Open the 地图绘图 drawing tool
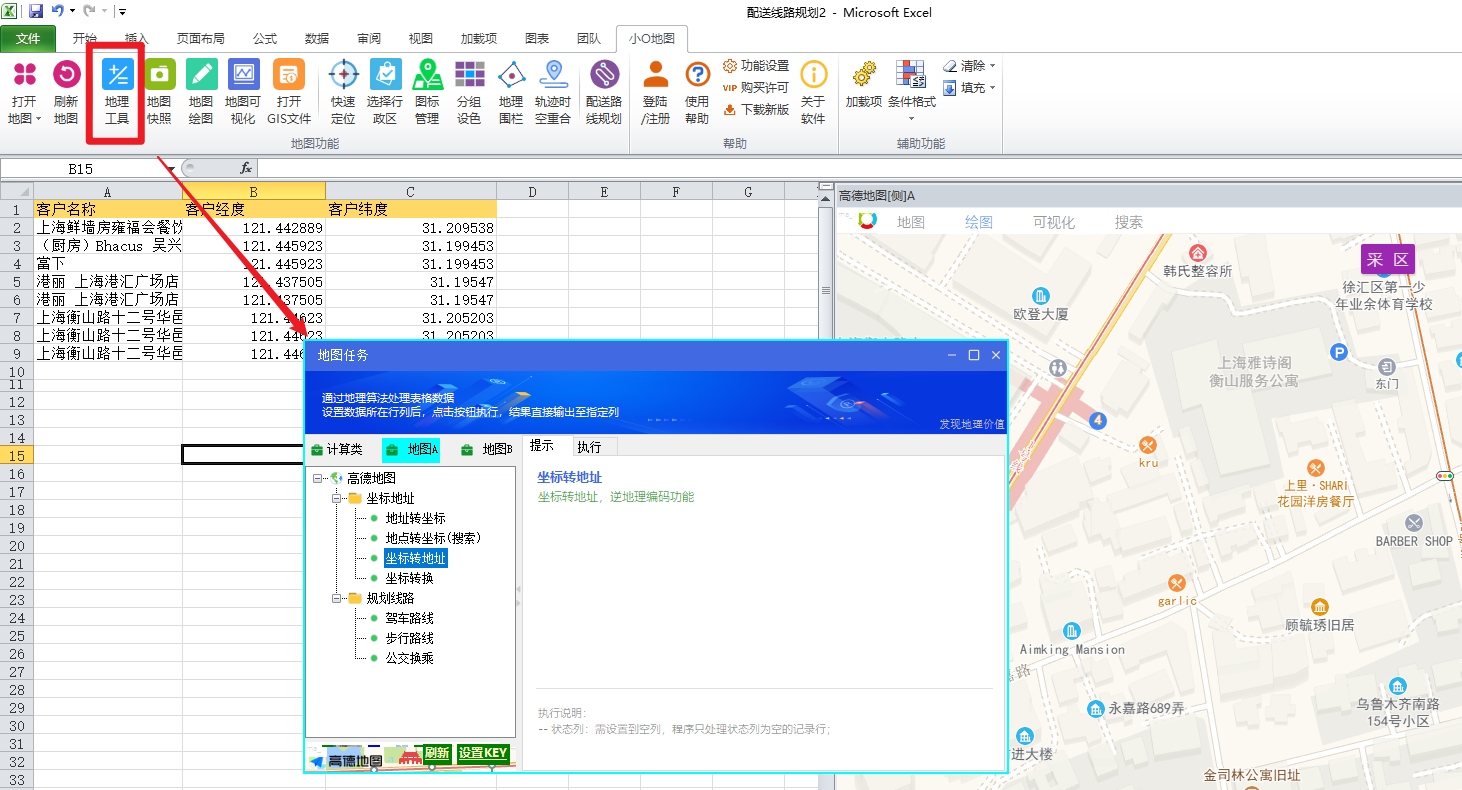The width and height of the screenshot is (1462, 790). click(201, 74)
